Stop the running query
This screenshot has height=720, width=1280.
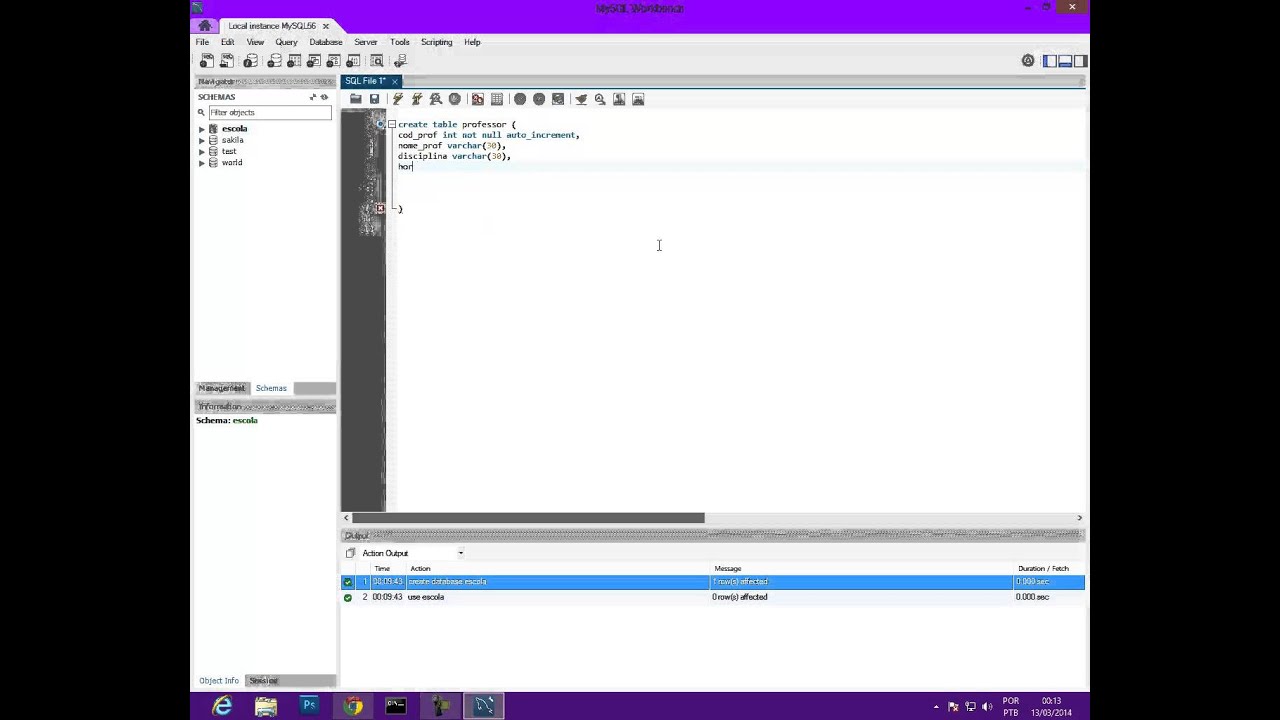[455, 99]
